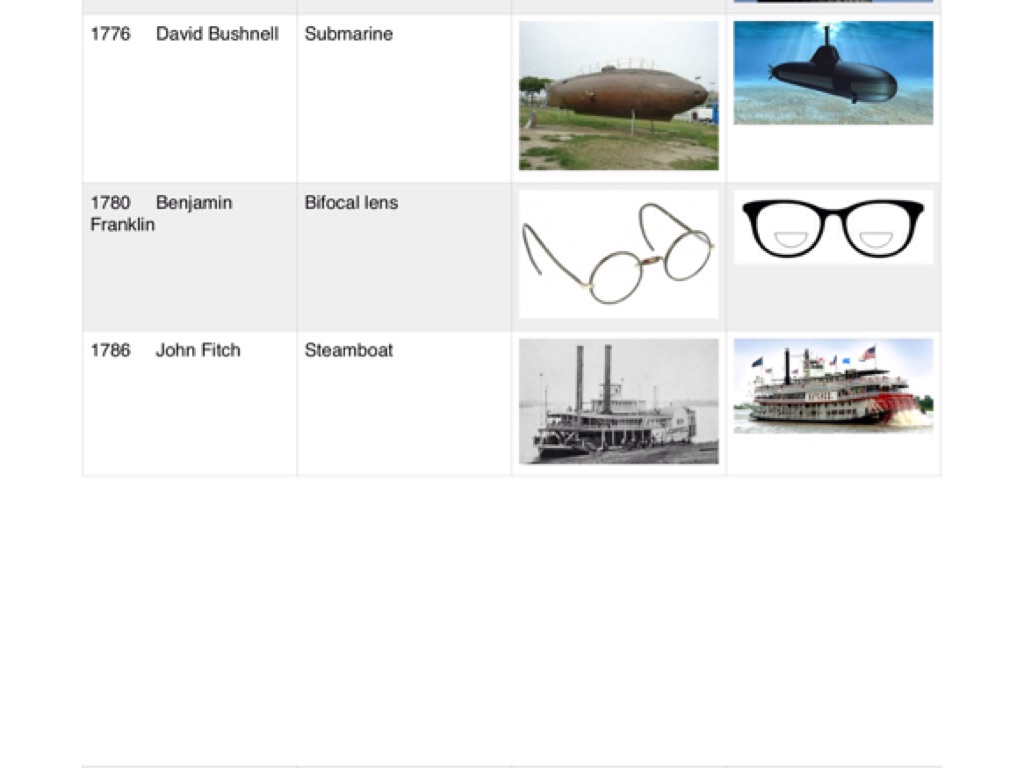1024x768 pixels.
Task: Place cursor on the surname "Fitch"
Action: [x=221, y=351]
